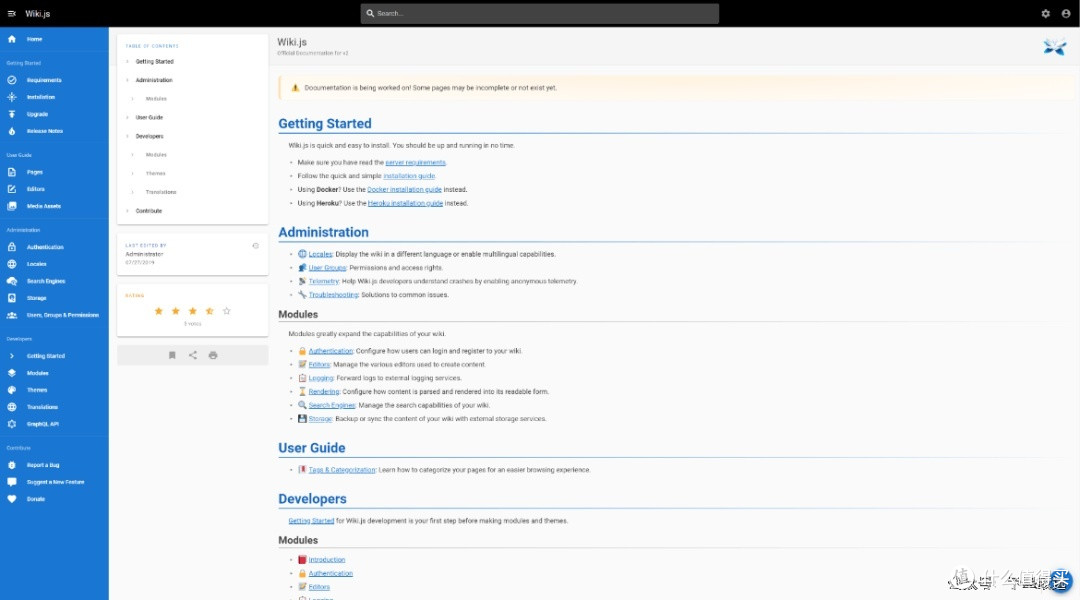Click the share icon below rating

pyautogui.click(x=193, y=355)
